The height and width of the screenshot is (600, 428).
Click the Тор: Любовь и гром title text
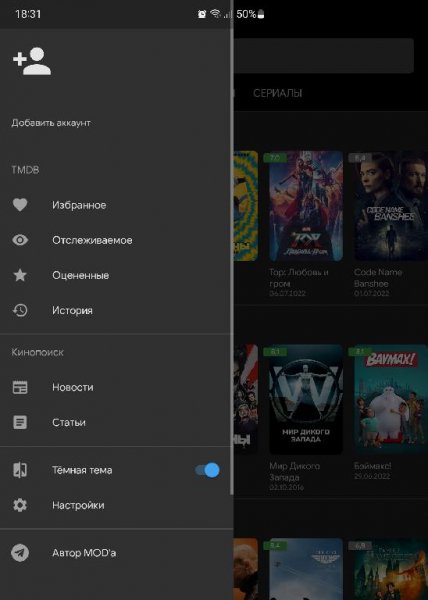pyautogui.click(x=299, y=278)
